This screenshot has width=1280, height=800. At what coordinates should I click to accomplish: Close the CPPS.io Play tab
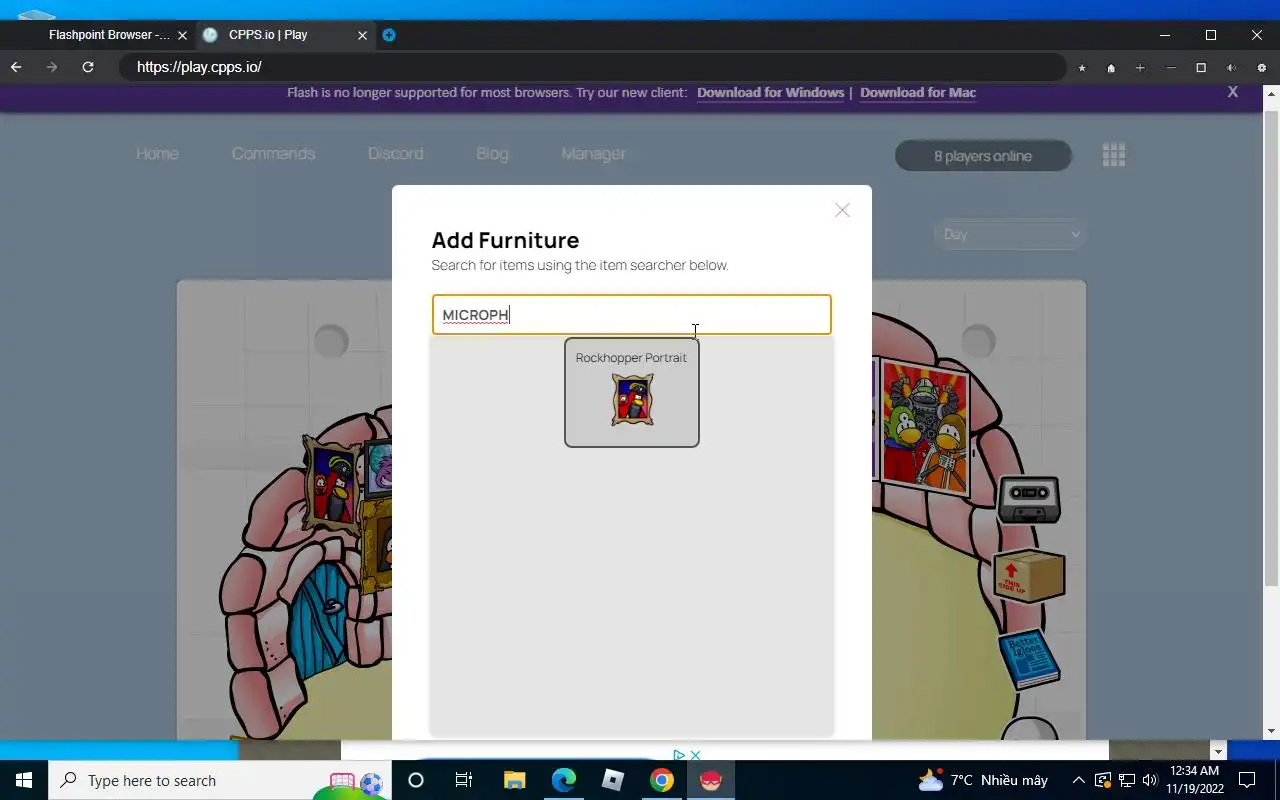[362, 35]
